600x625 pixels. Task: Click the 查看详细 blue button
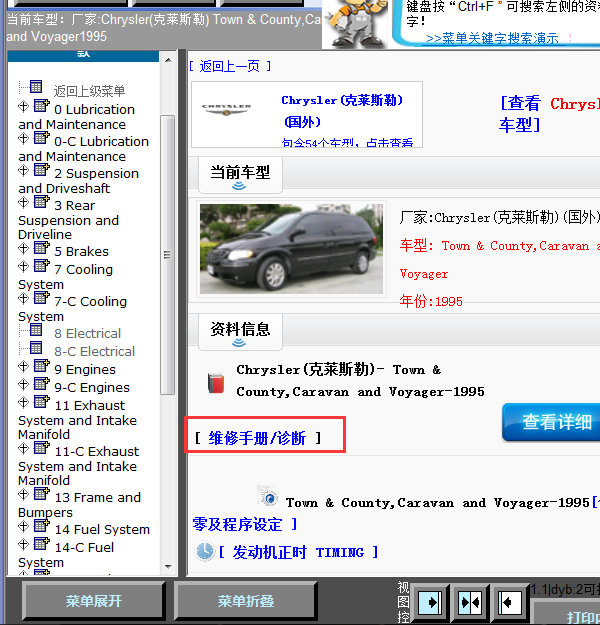pos(552,422)
